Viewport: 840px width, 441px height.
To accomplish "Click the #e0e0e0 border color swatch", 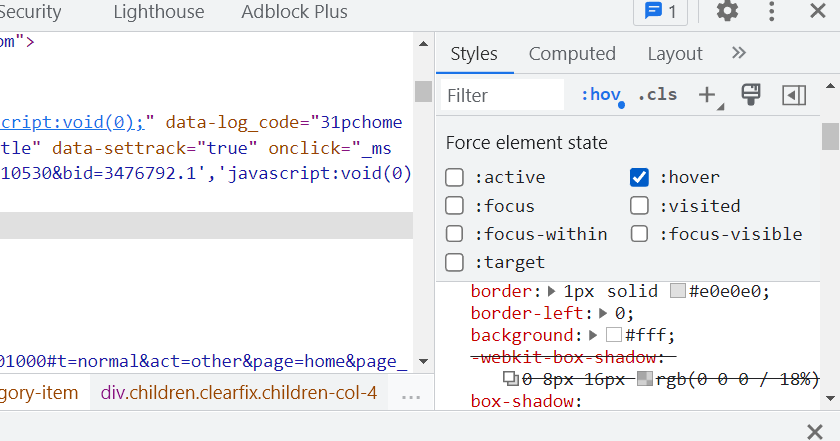I will click(x=678, y=292).
